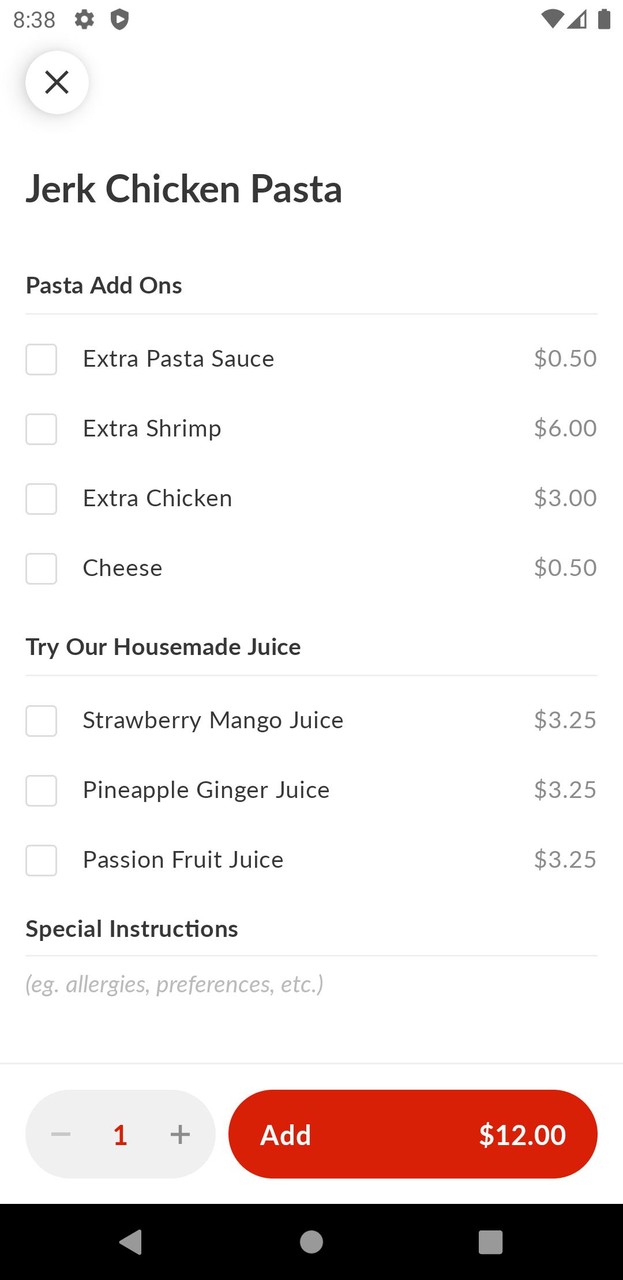Open recent apps with square icon
The width and height of the screenshot is (623, 1280).
coord(490,1241)
